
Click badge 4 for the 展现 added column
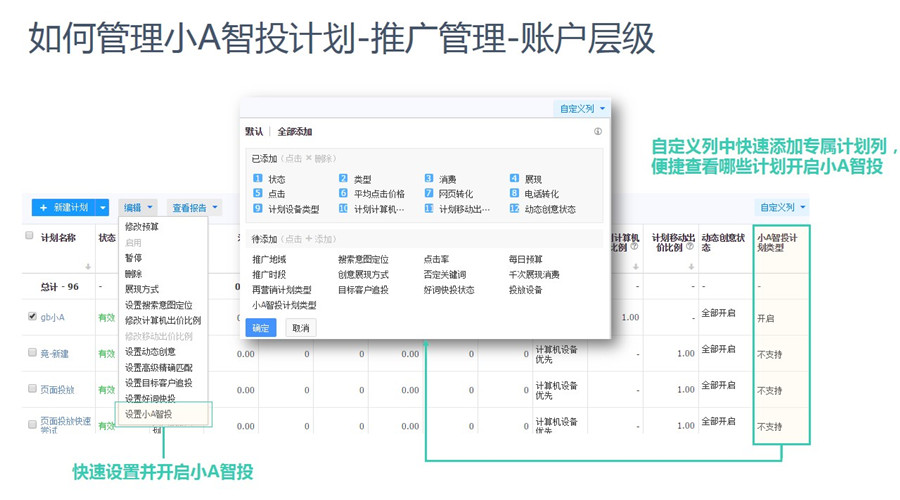[x=514, y=179]
